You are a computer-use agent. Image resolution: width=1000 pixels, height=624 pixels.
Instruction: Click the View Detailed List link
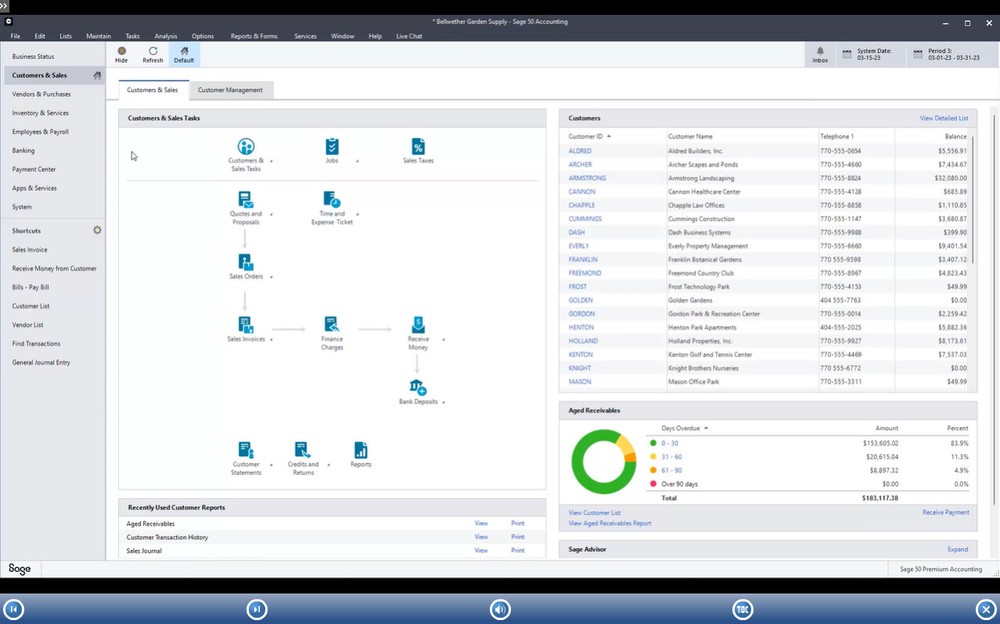tap(943, 118)
